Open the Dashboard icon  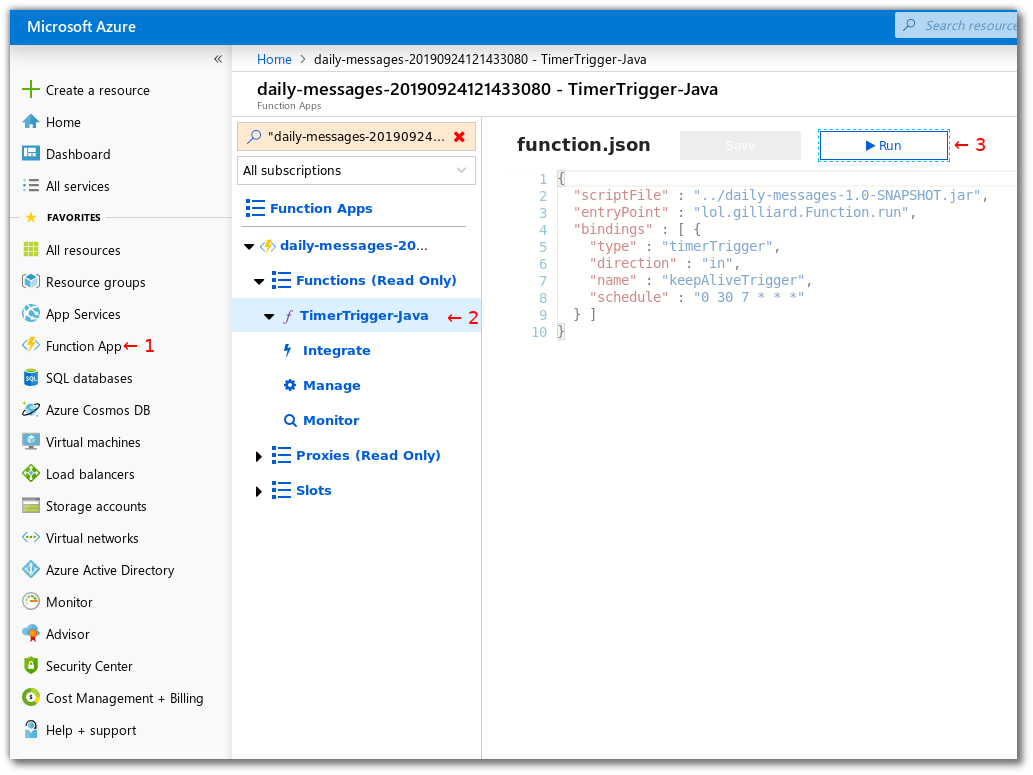point(30,154)
